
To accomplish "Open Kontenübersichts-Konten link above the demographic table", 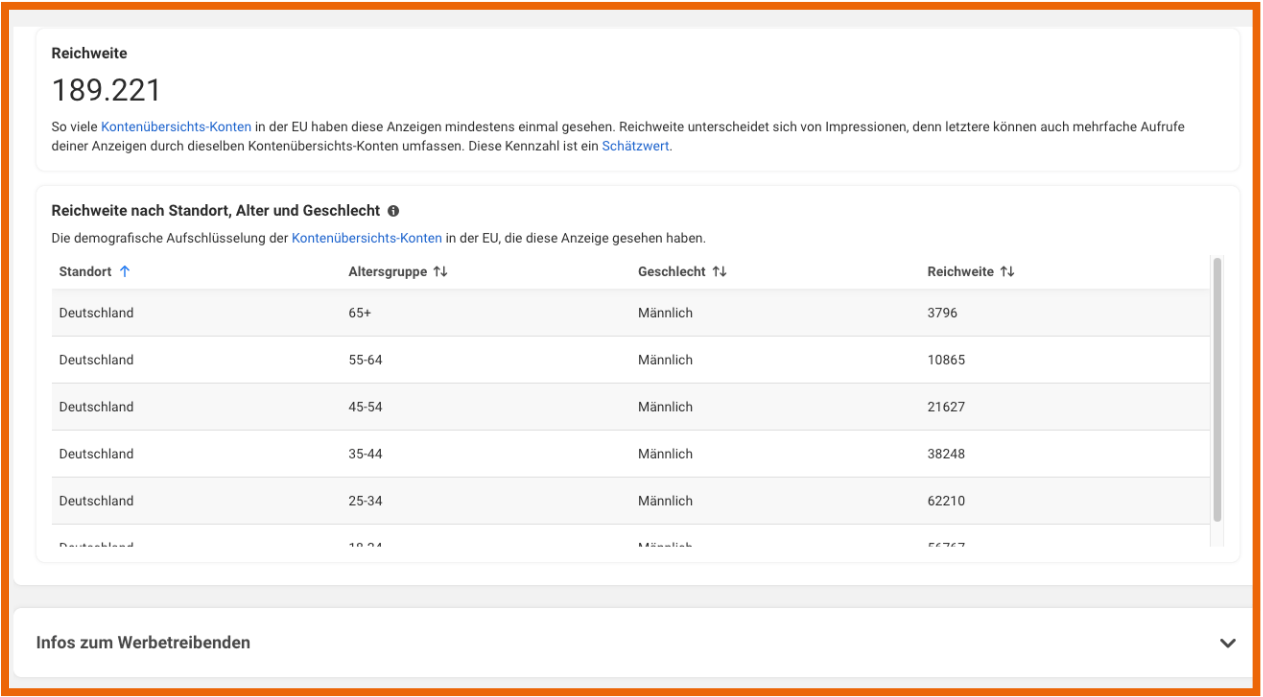I will [x=366, y=238].
